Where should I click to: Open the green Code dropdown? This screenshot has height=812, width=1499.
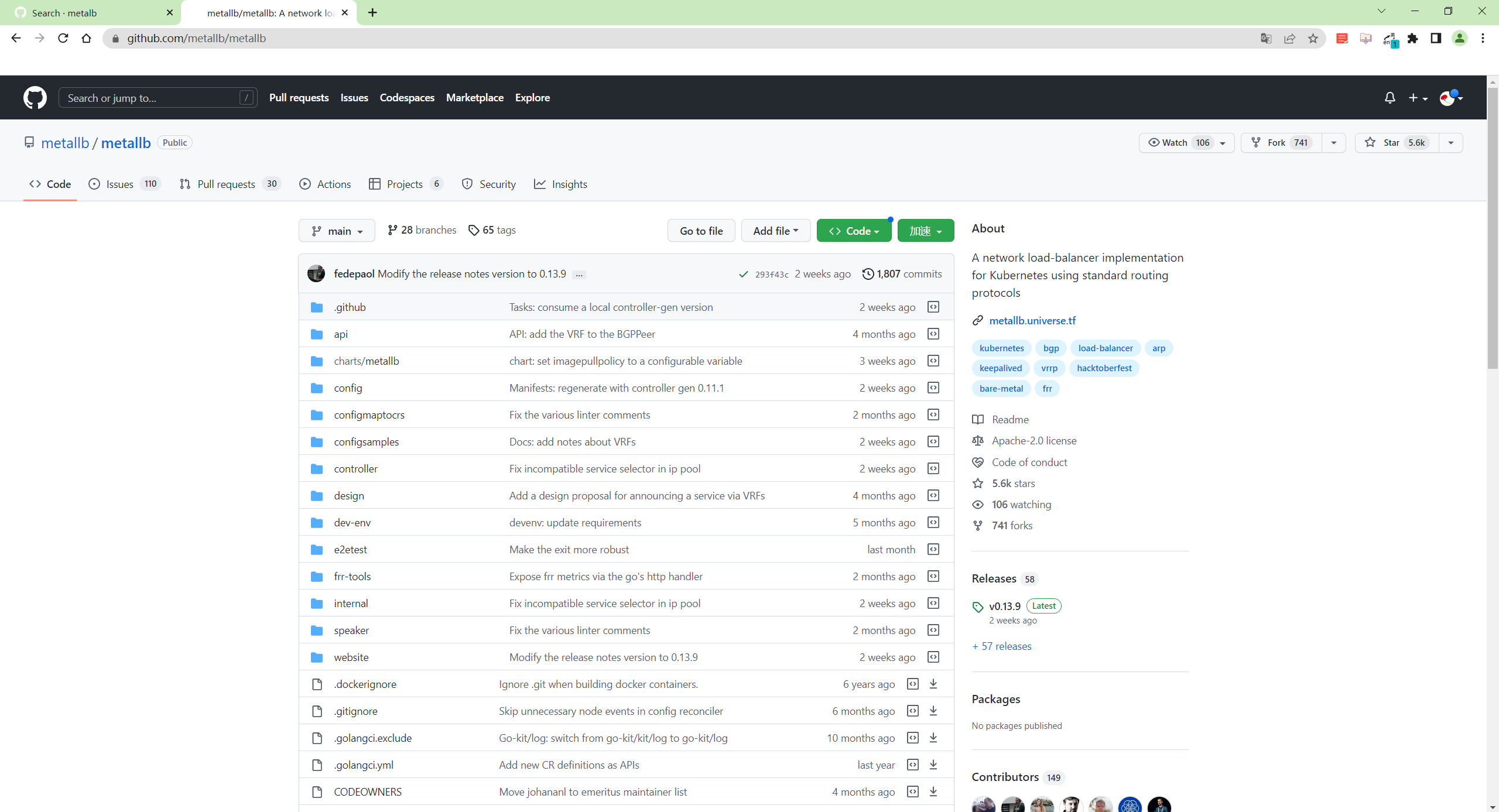click(854, 231)
